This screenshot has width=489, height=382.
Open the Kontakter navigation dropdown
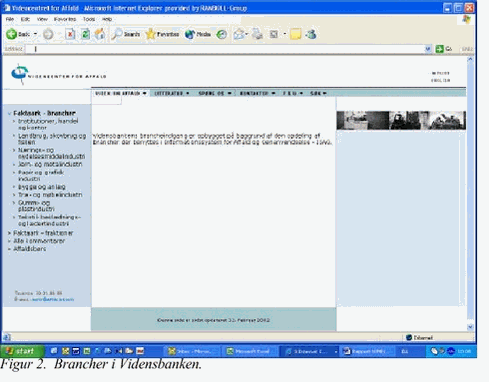point(257,93)
